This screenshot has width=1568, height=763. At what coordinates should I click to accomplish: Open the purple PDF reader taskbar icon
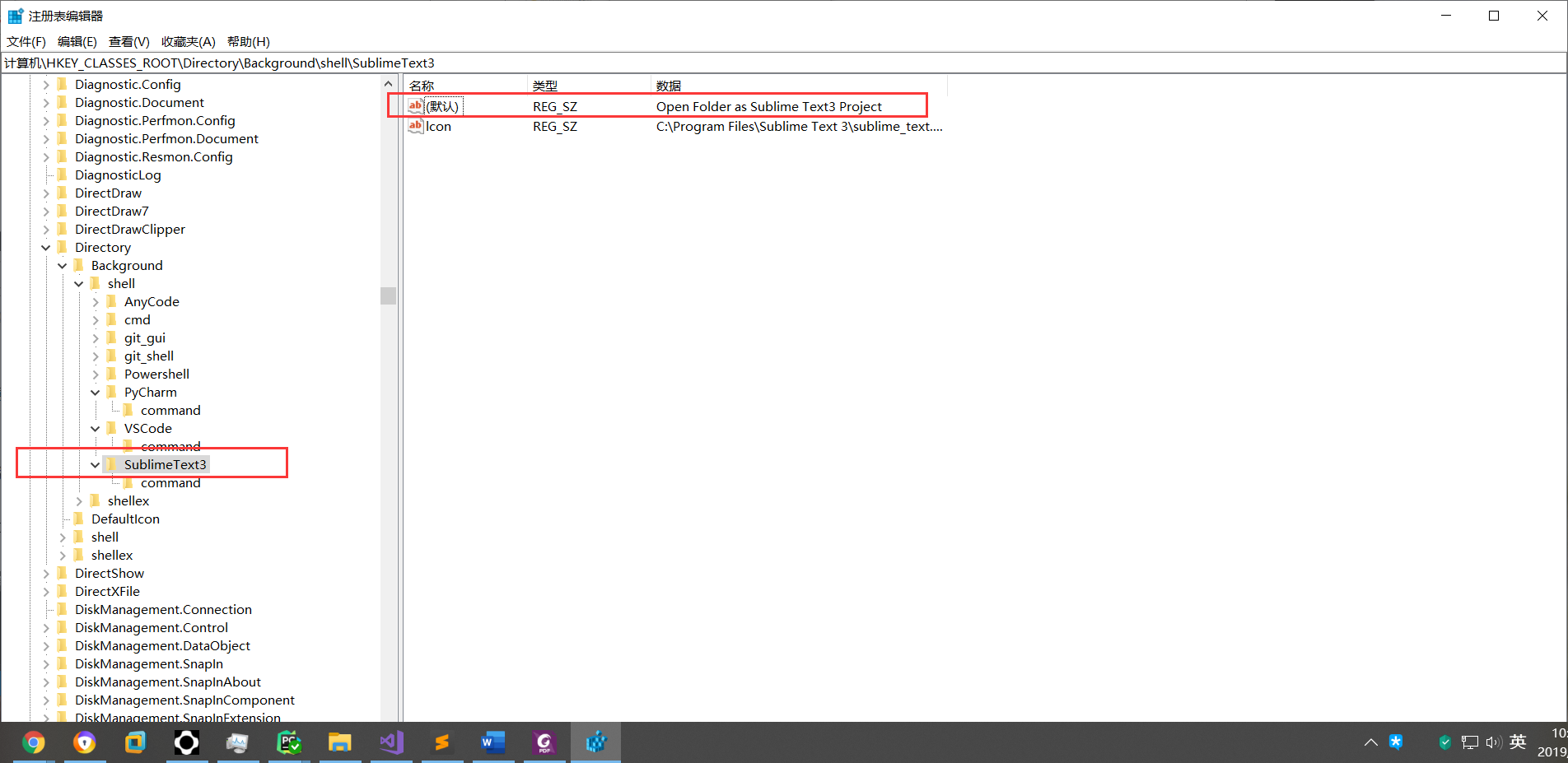tap(544, 743)
